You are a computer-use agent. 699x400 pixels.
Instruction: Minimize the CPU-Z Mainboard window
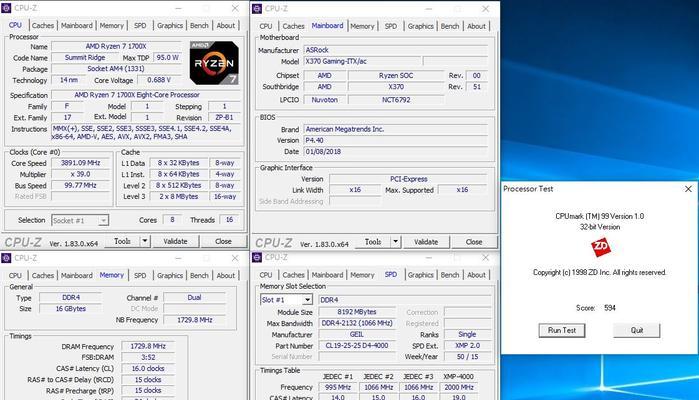428,8
